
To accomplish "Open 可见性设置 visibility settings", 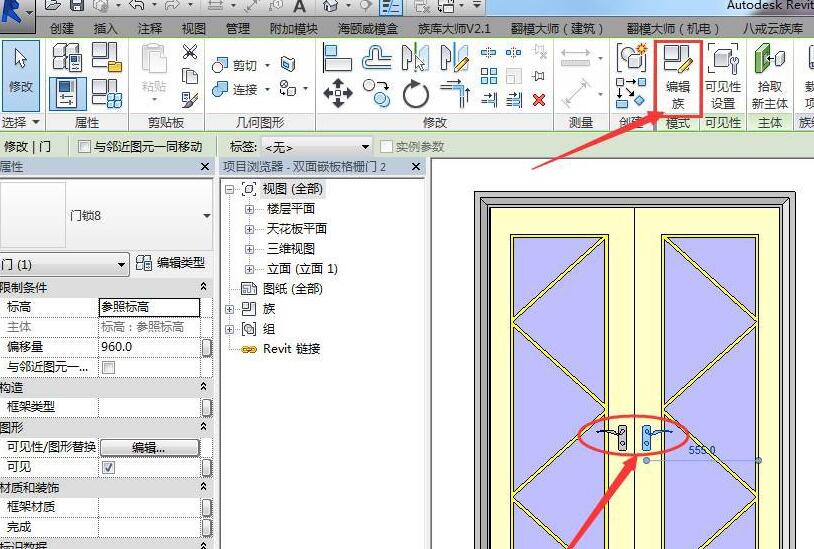I will pyautogui.click(x=723, y=78).
